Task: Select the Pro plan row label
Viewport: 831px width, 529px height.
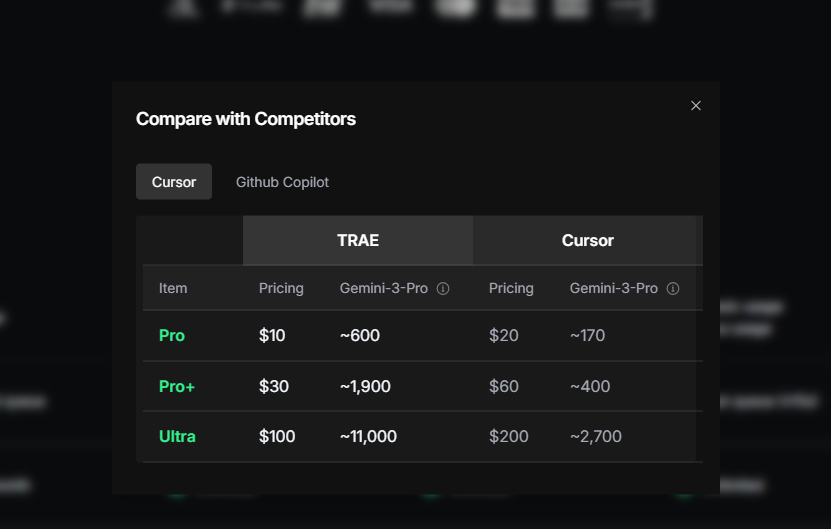Action: point(172,336)
